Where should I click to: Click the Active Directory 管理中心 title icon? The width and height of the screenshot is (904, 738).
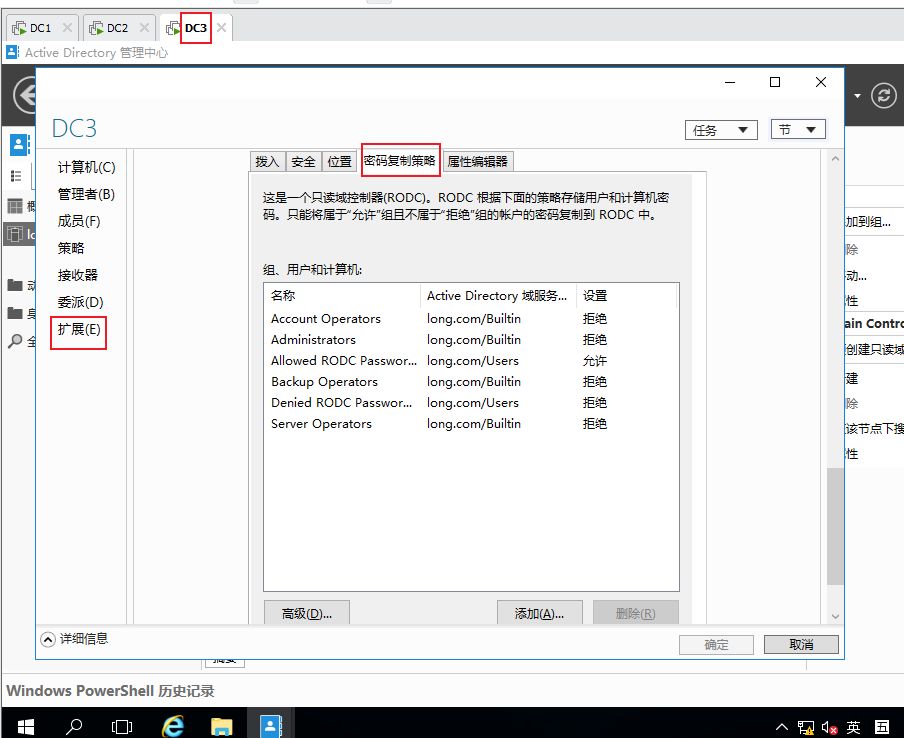12,52
